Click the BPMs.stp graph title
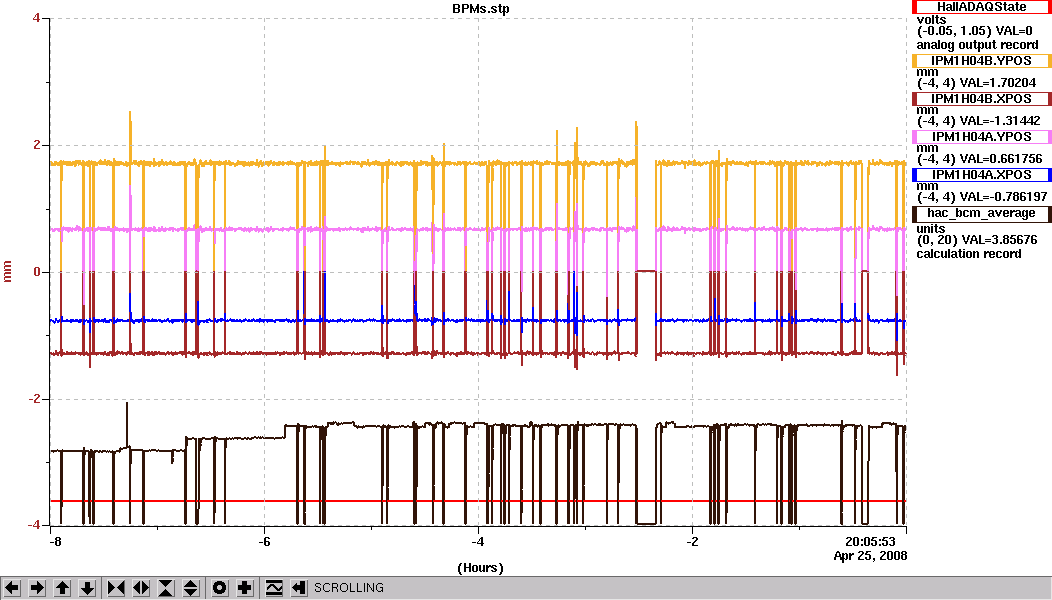This screenshot has height=600, width=1052. (x=480, y=9)
